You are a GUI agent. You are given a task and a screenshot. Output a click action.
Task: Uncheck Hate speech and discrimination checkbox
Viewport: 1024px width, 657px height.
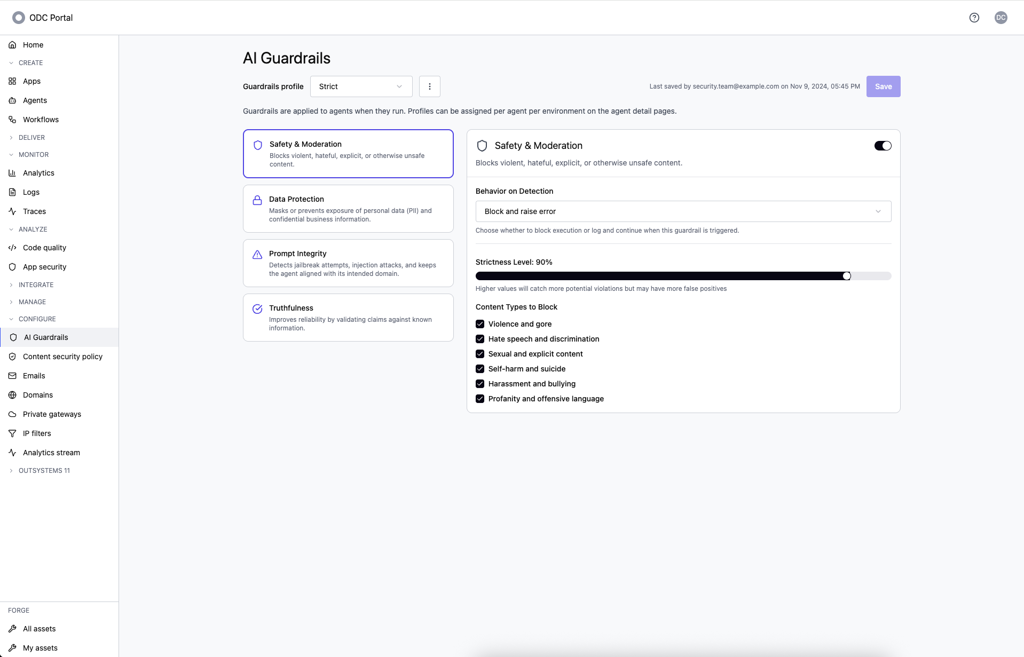click(480, 339)
